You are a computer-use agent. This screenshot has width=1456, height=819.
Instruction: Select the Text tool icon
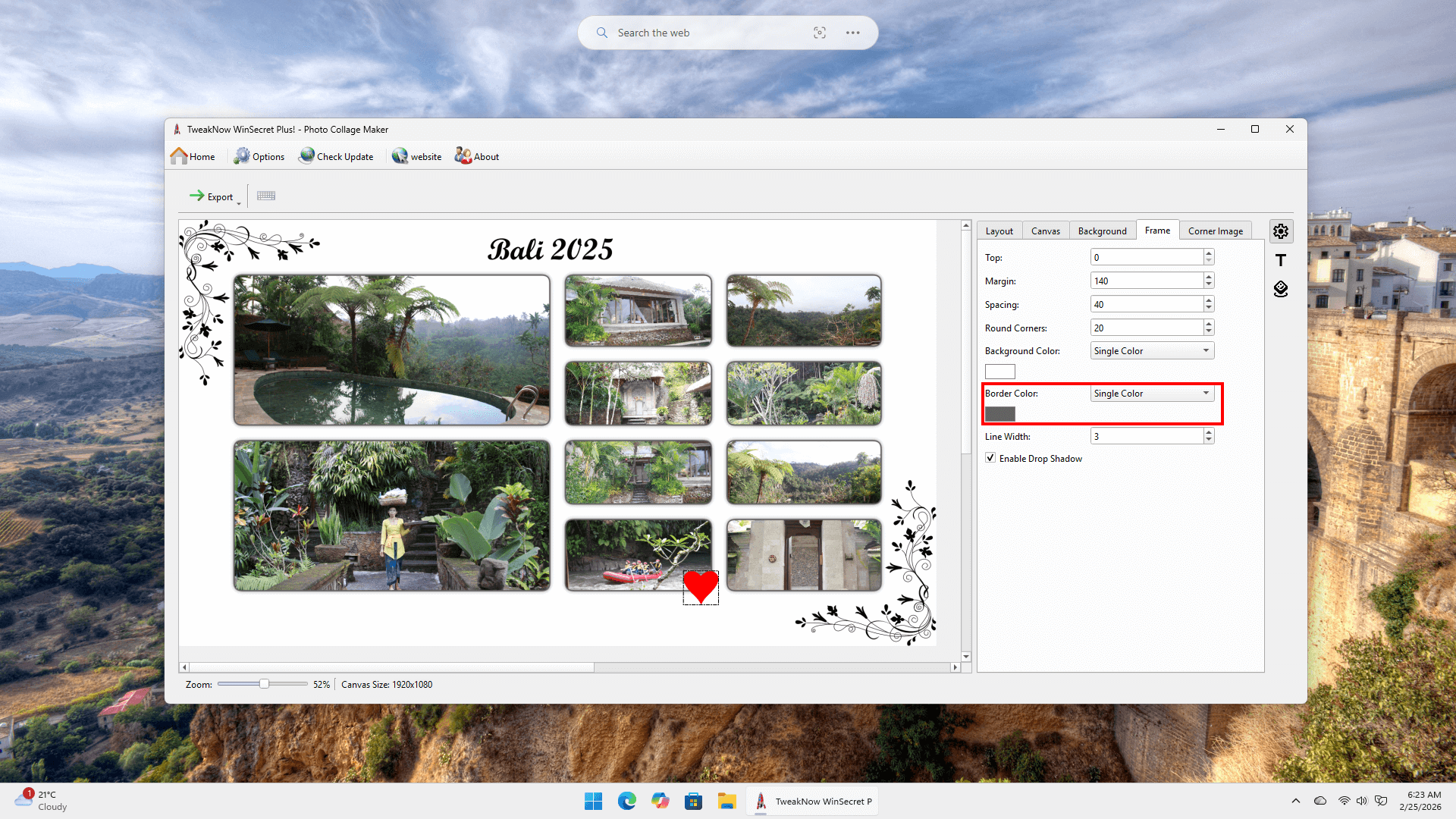[1281, 260]
